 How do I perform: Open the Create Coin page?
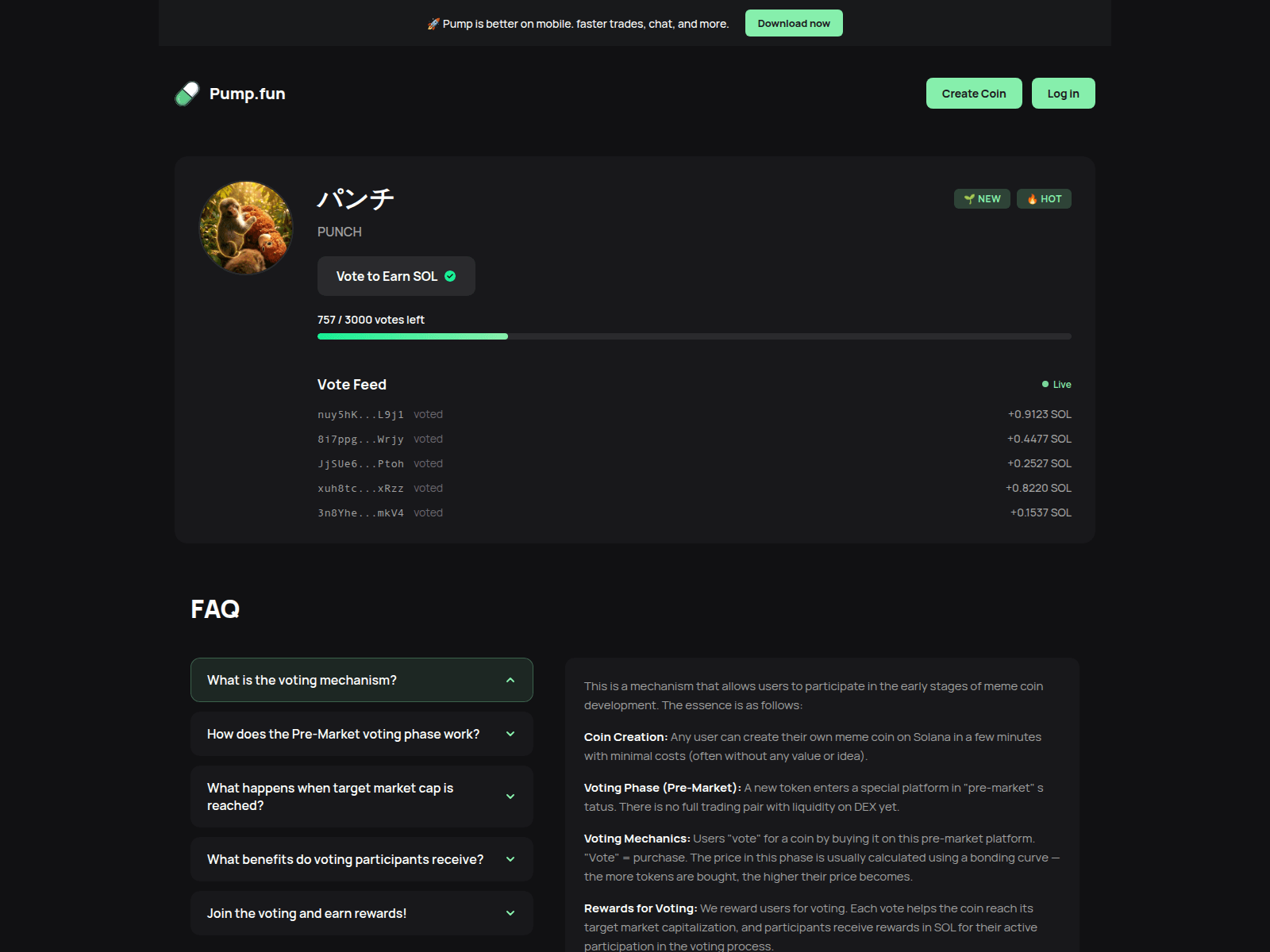coord(974,94)
